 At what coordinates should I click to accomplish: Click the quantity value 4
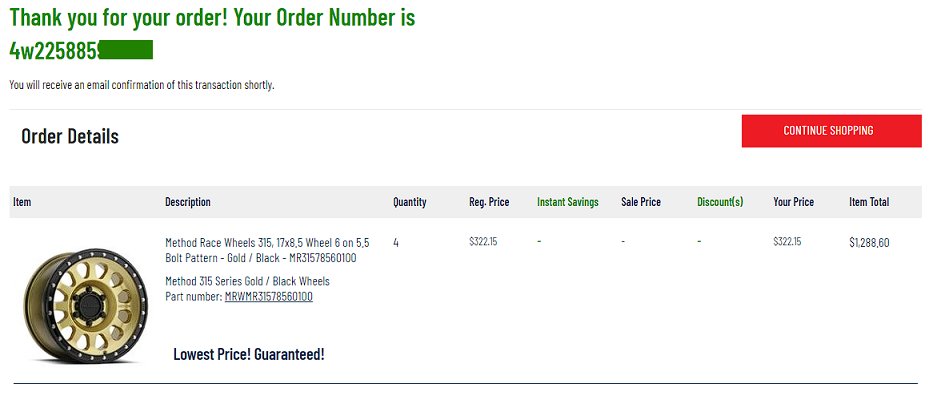tap(396, 243)
